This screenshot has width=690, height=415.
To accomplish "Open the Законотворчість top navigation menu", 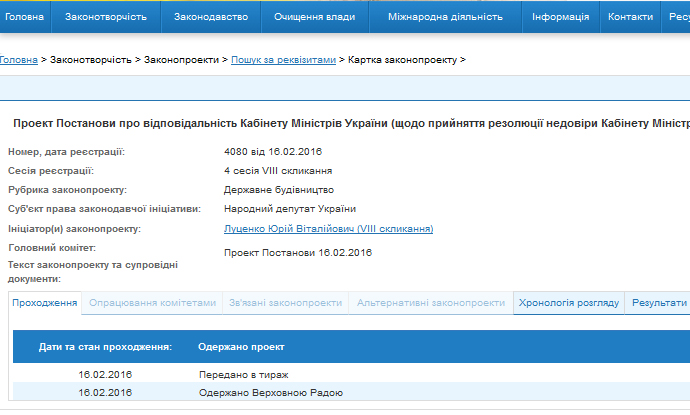I will pyautogui.click(x=105, y=17).
